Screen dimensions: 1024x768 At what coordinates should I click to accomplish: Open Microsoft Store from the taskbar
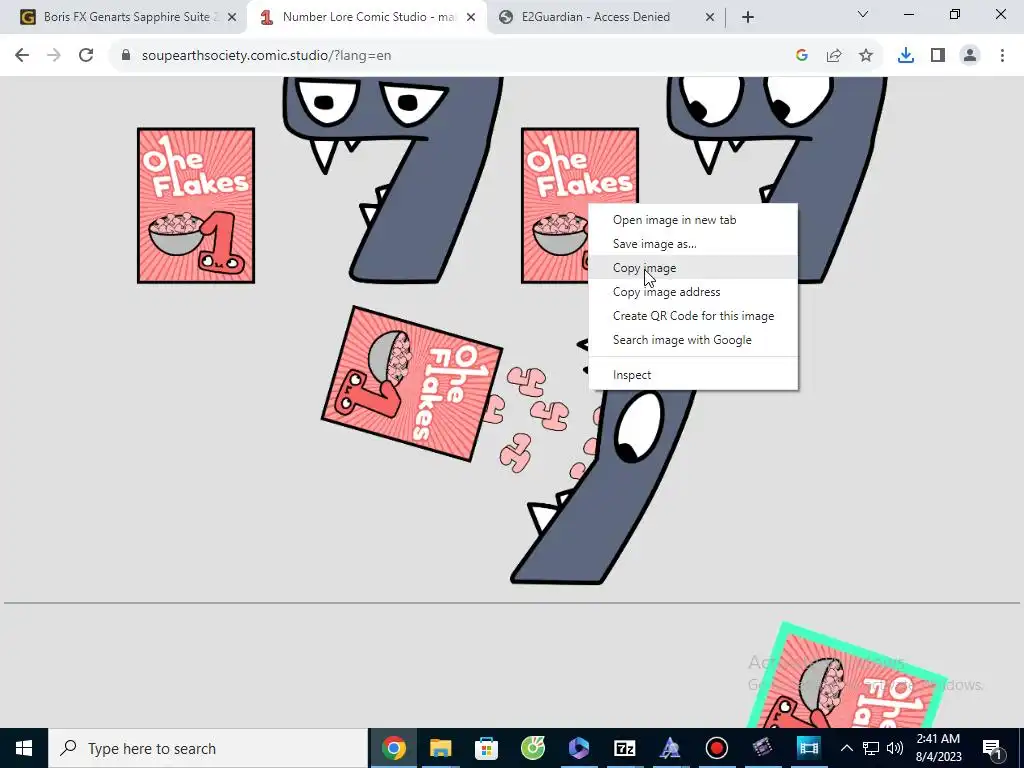pyautogui.click(x=486, y=748)
